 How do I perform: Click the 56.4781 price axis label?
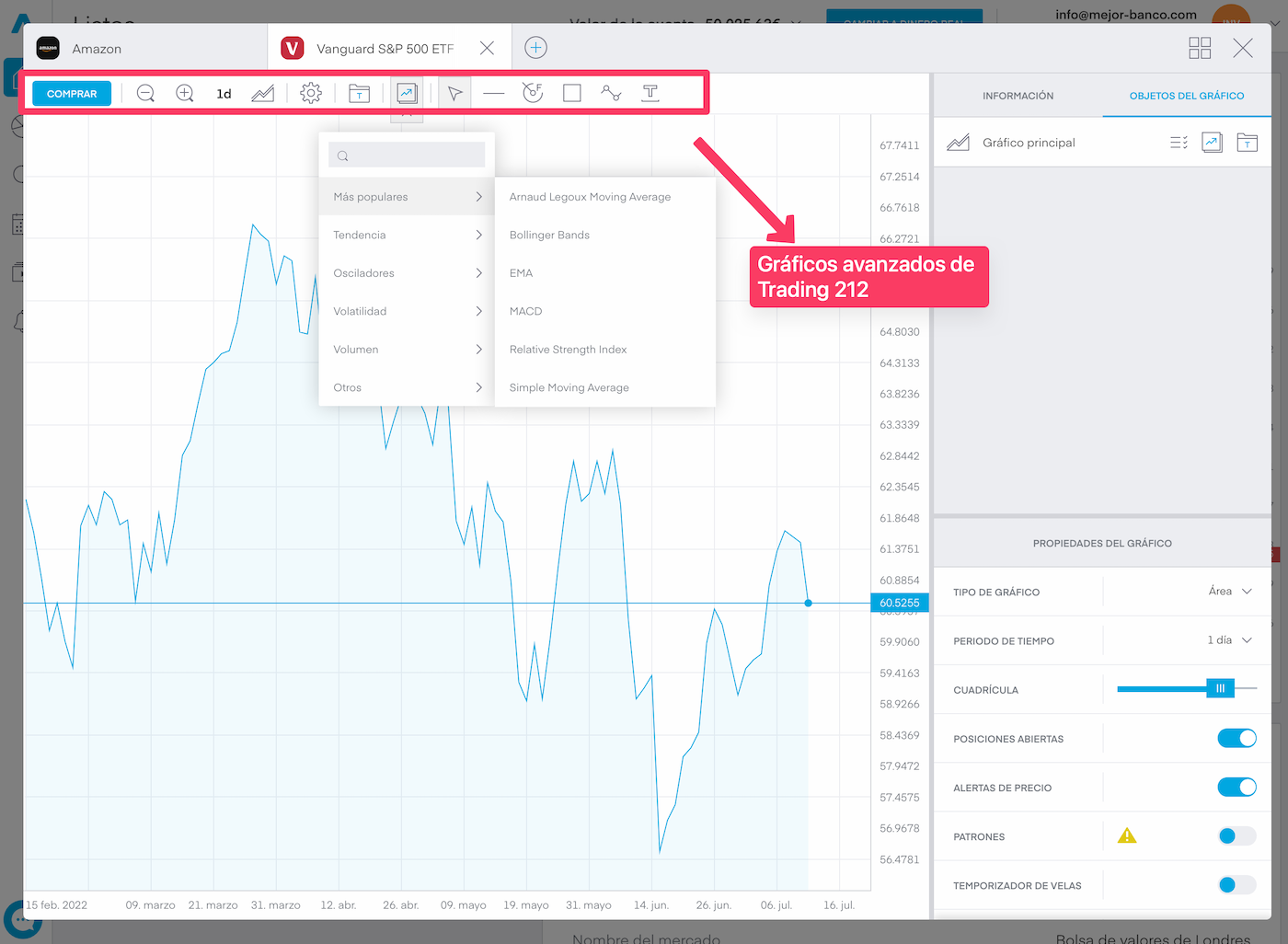(900, 859)
